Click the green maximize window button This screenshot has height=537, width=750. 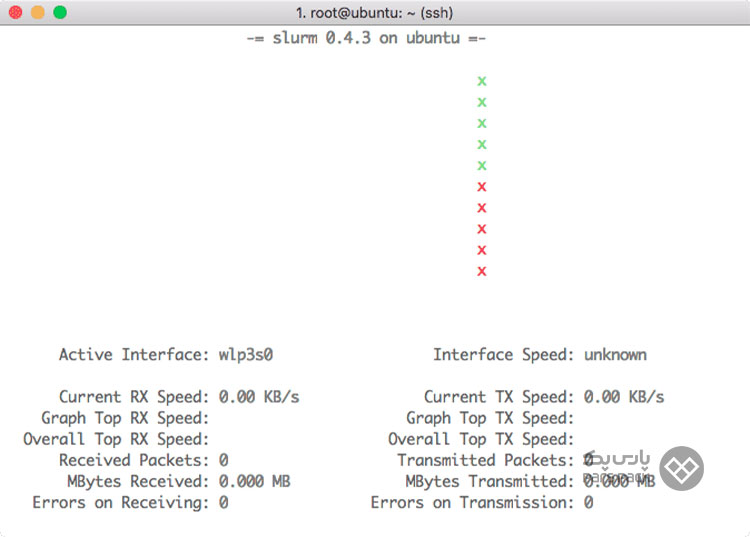(x=60, y=12)
